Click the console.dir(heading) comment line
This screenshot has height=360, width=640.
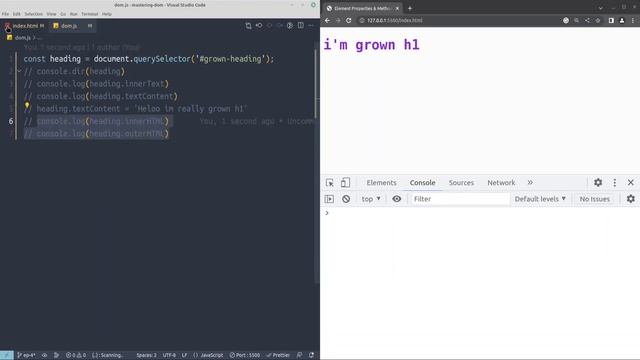[74, 71]
